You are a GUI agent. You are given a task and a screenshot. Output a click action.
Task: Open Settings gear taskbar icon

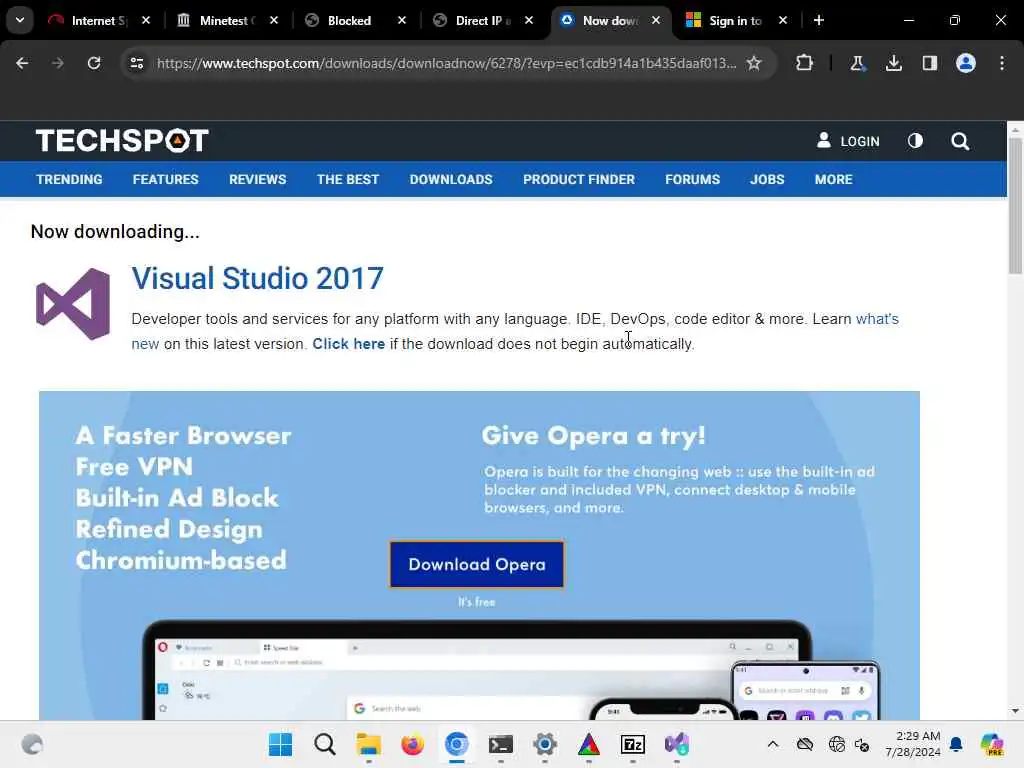point(545,744)
